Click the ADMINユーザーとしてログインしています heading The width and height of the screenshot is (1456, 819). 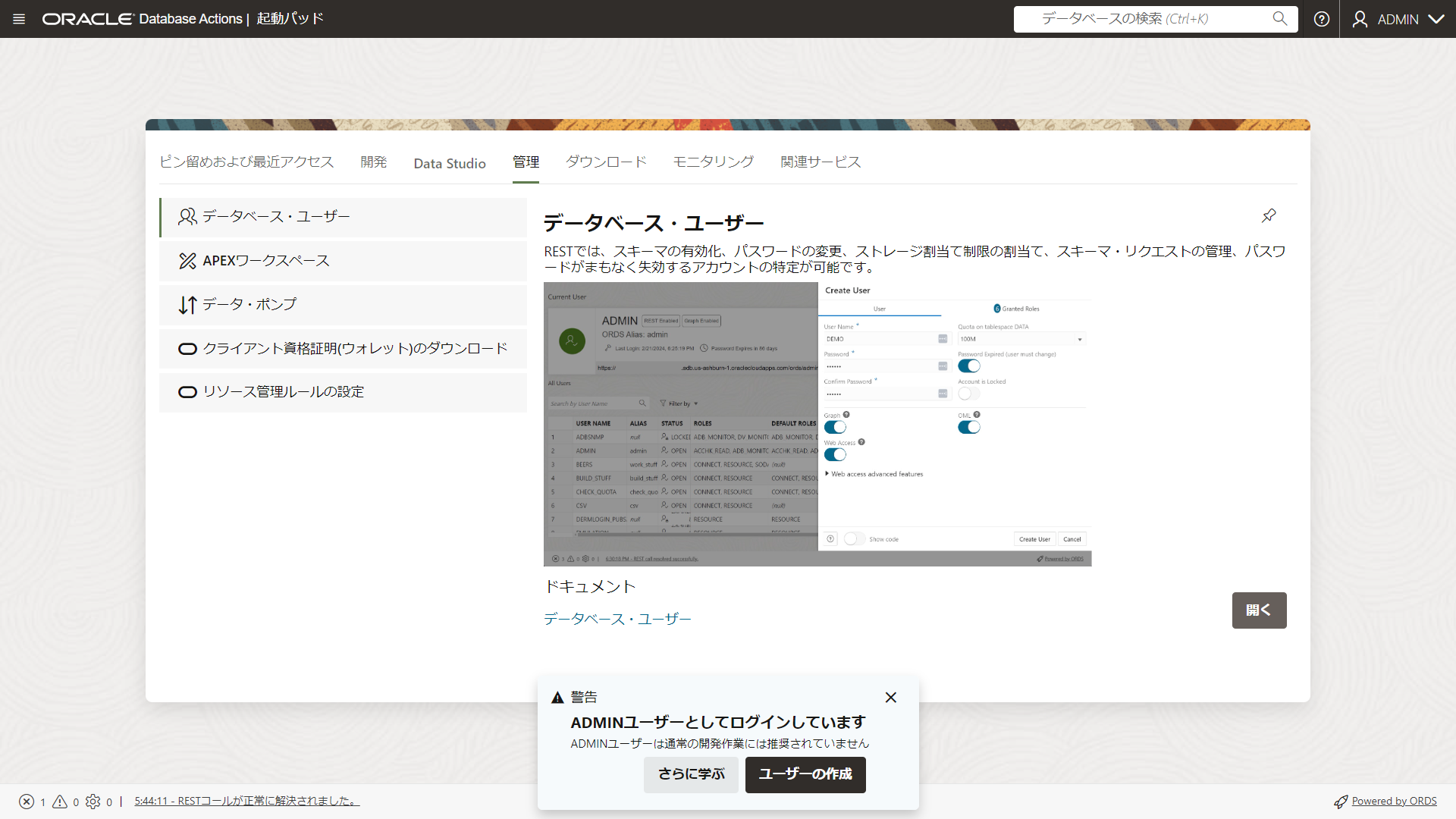(x=718, y=723)
